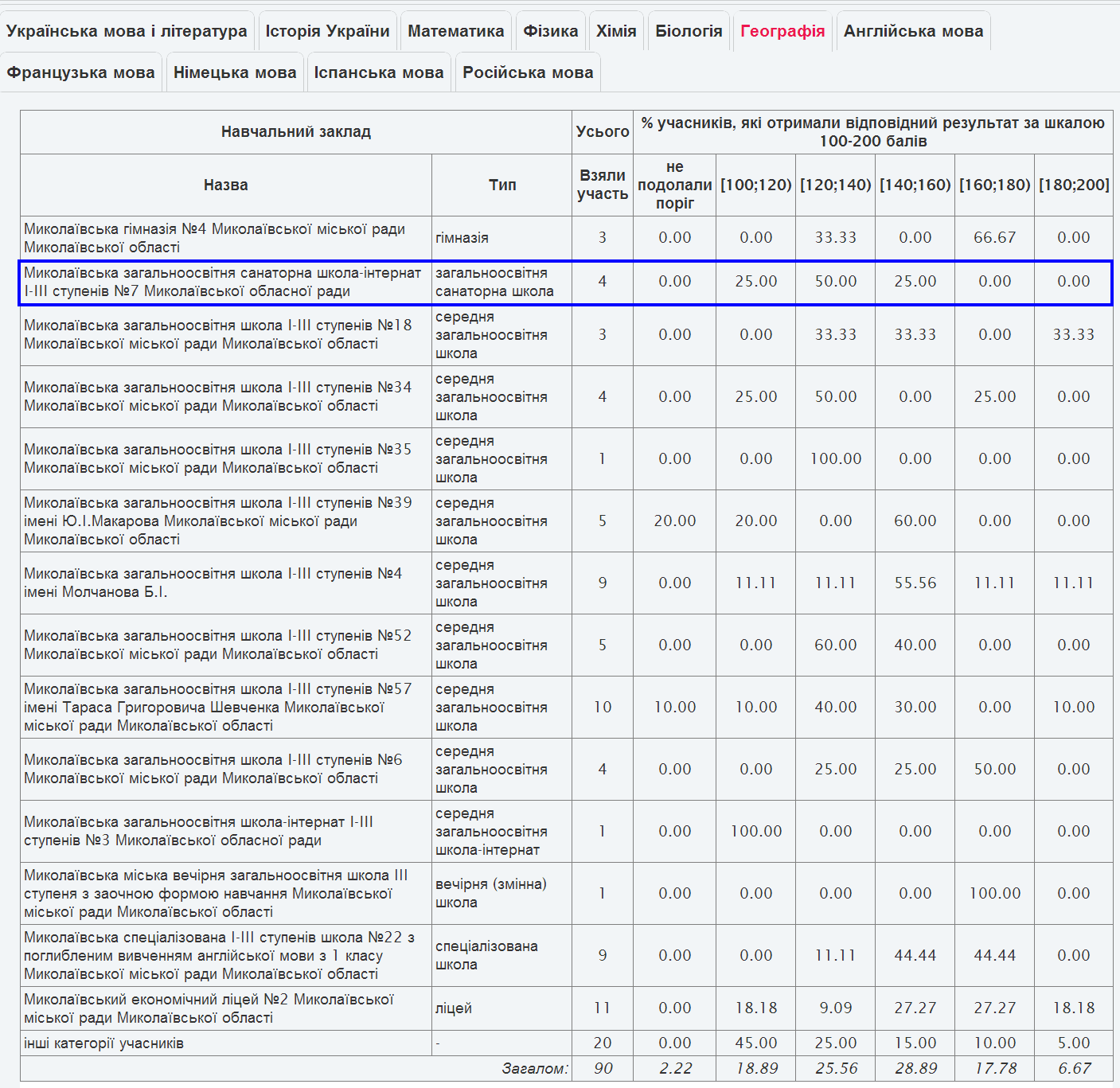Click the Загалом total label

pos(535,1069)
